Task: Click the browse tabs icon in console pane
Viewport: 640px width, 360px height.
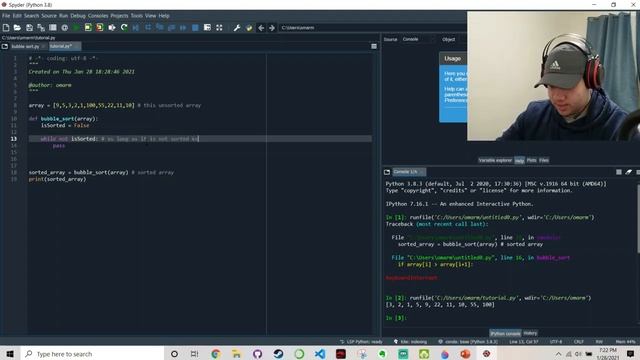Action: pos(387,172)
